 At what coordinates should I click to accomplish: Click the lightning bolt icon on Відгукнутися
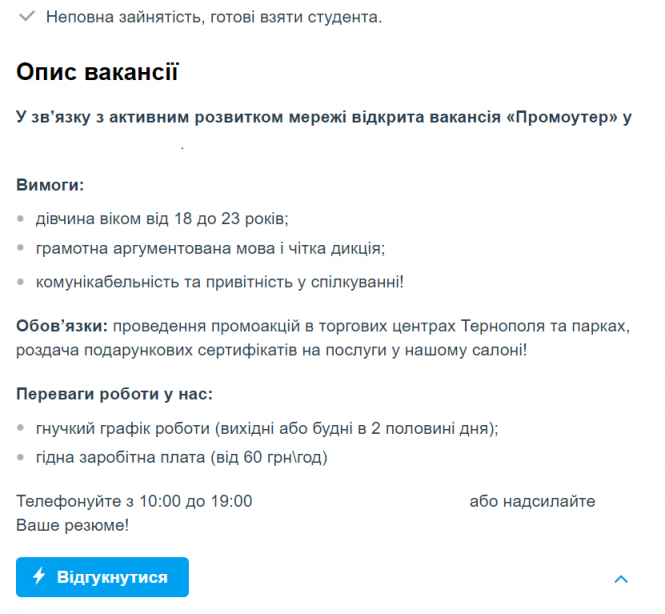pyautogui.click(x=40, y=577)
